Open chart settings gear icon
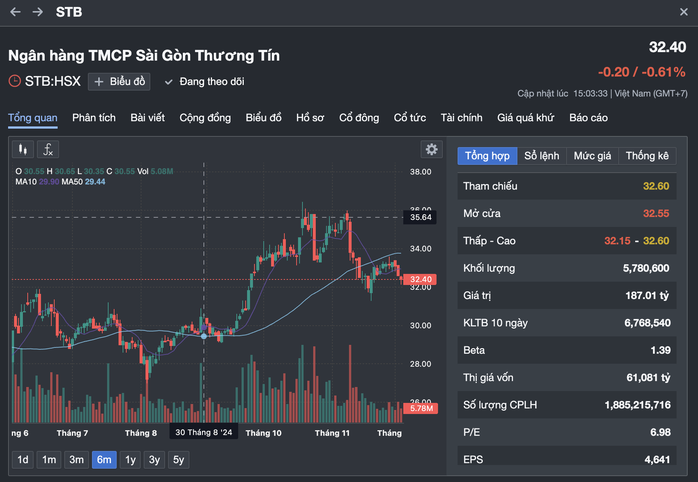Screen dimensions: 698x482 pos(431,149)
